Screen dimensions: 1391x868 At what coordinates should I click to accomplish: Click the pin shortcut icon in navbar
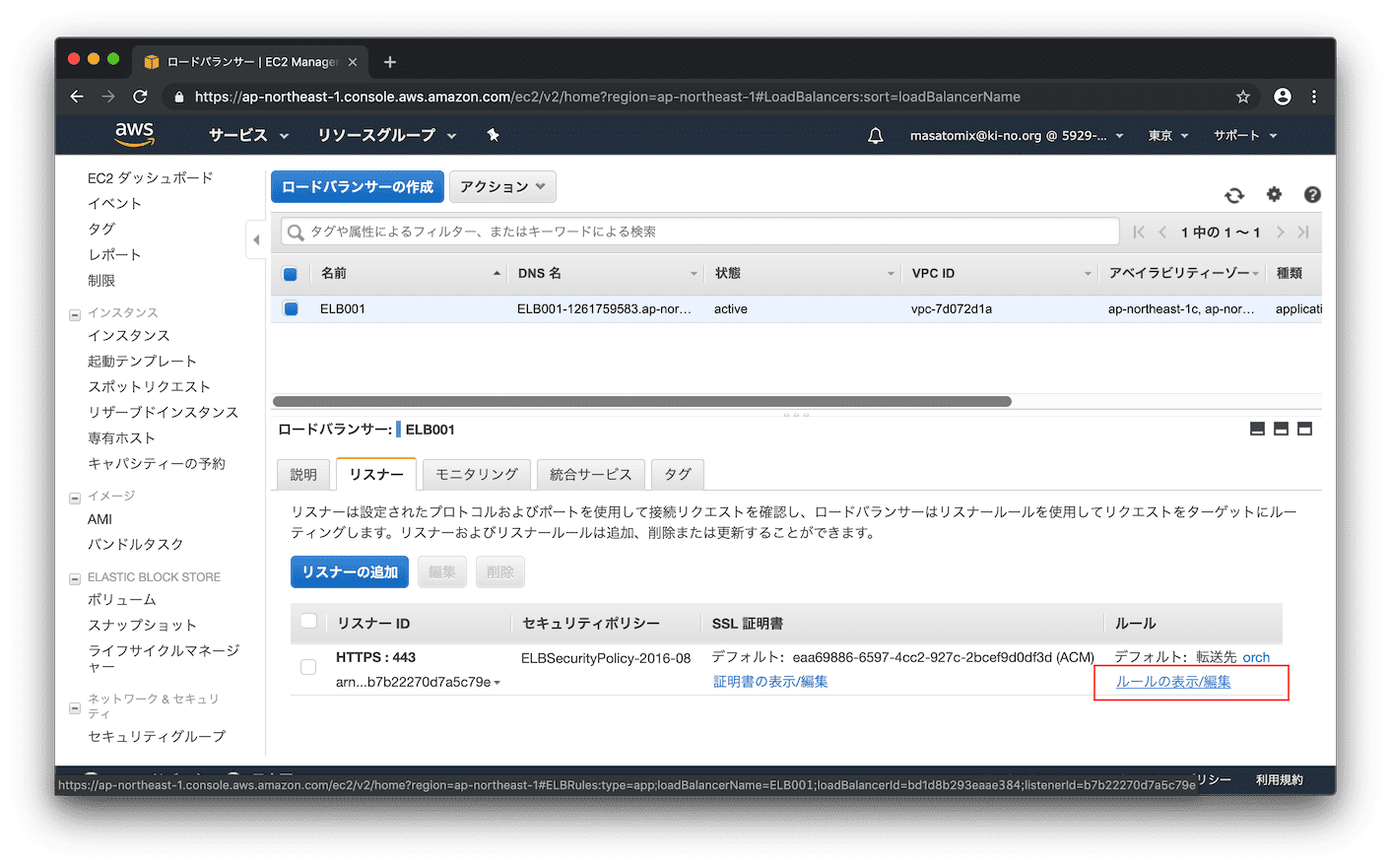click(x=494, y=135)
